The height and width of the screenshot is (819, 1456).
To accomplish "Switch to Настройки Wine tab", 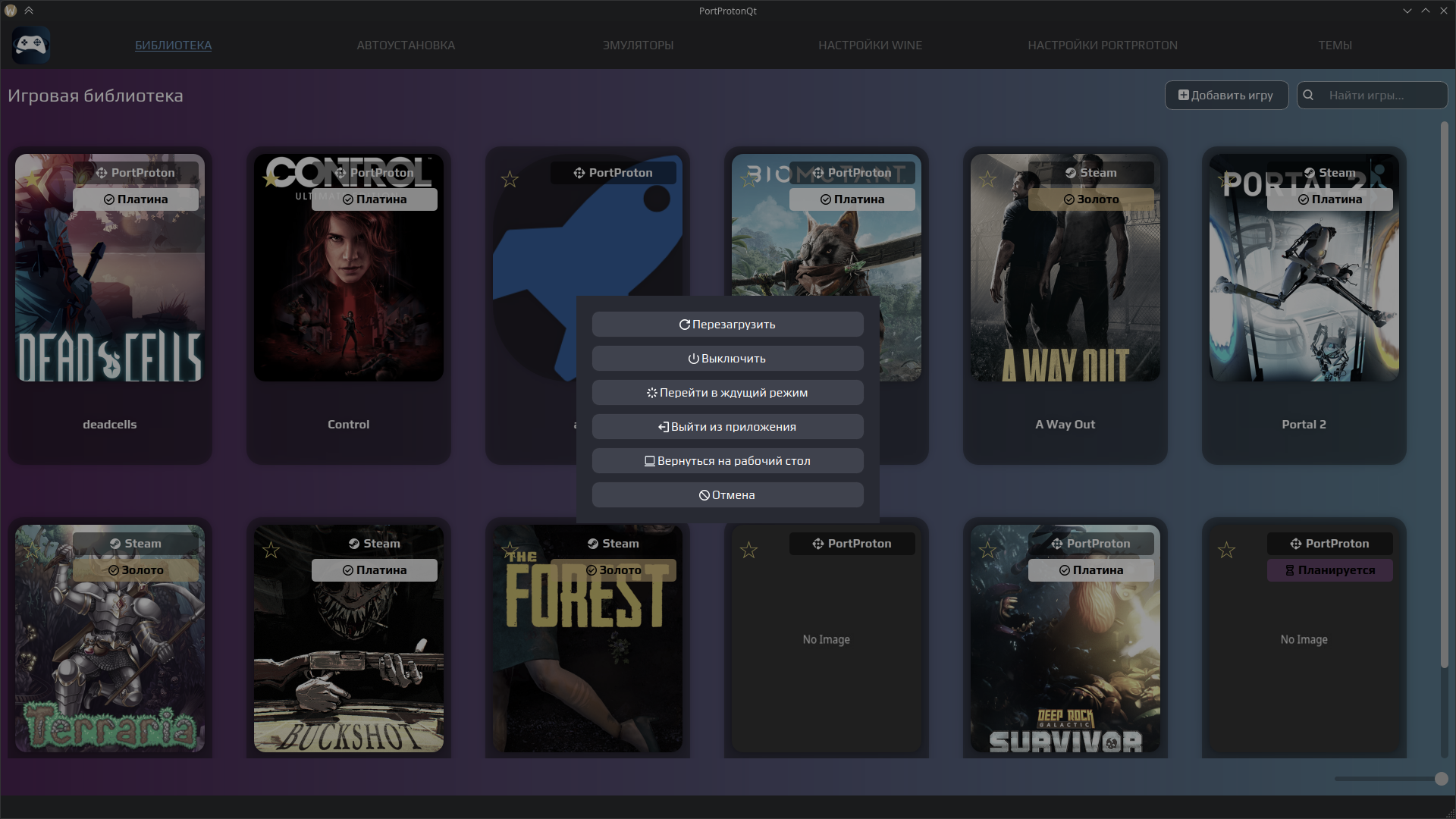I will click(870, 45).
